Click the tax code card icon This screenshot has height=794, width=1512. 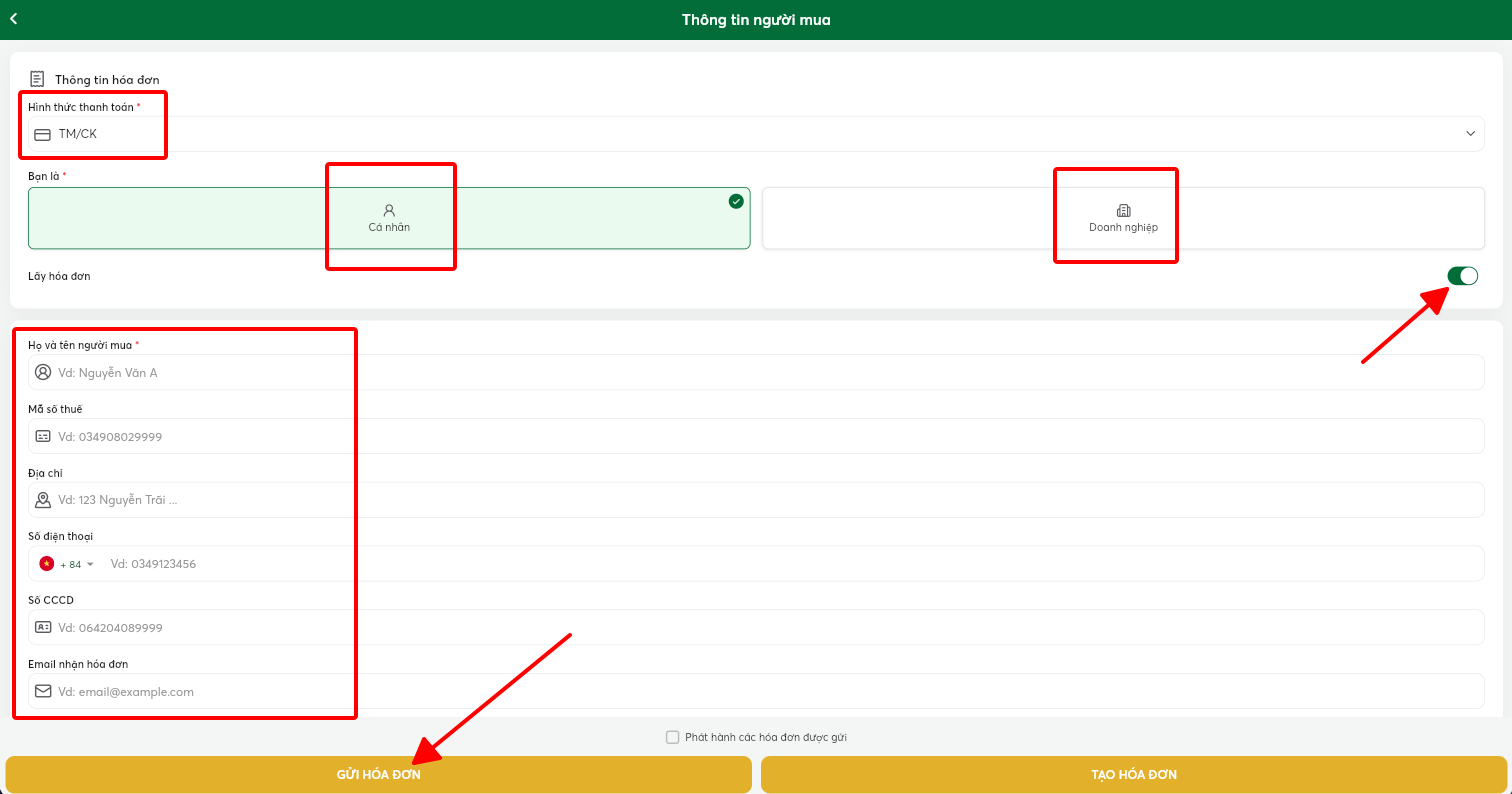[43, 436]
